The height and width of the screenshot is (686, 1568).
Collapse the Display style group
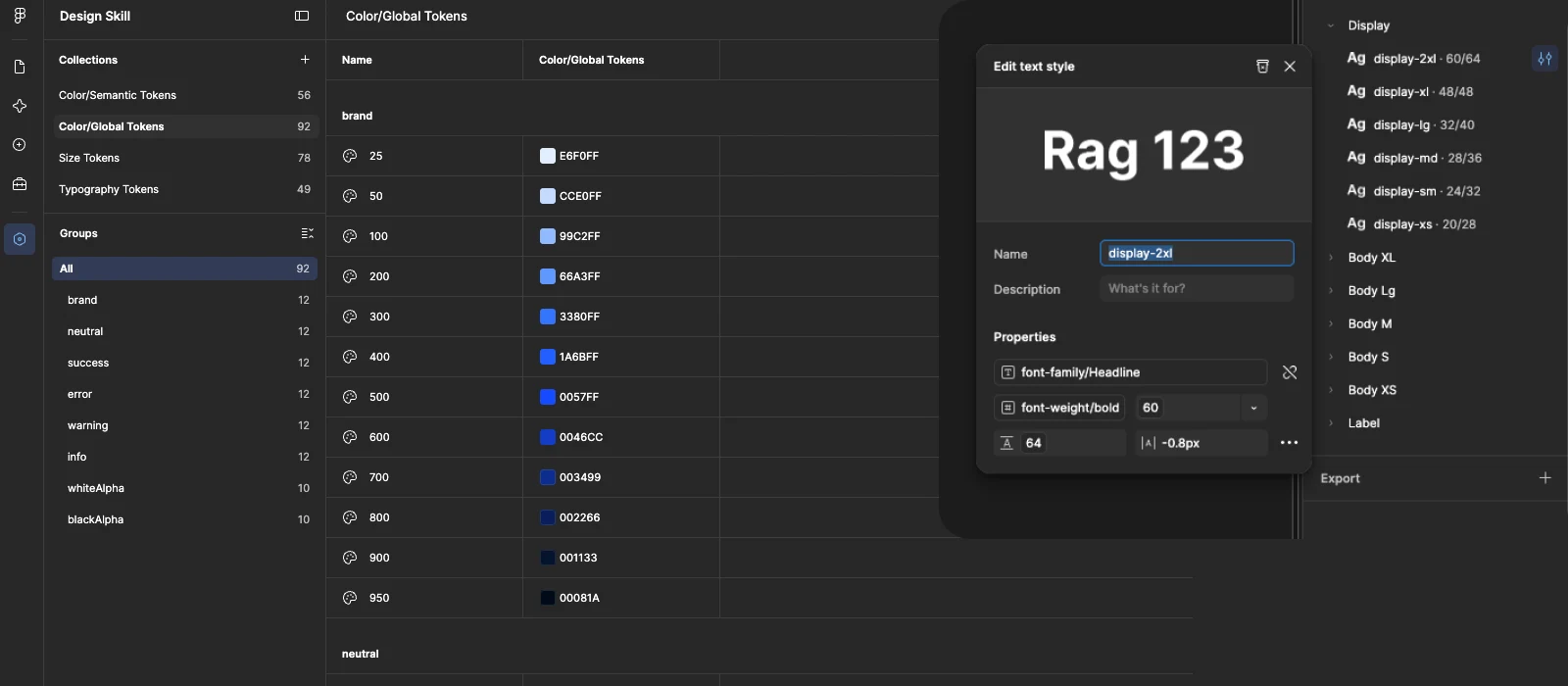pos(1330,25)
